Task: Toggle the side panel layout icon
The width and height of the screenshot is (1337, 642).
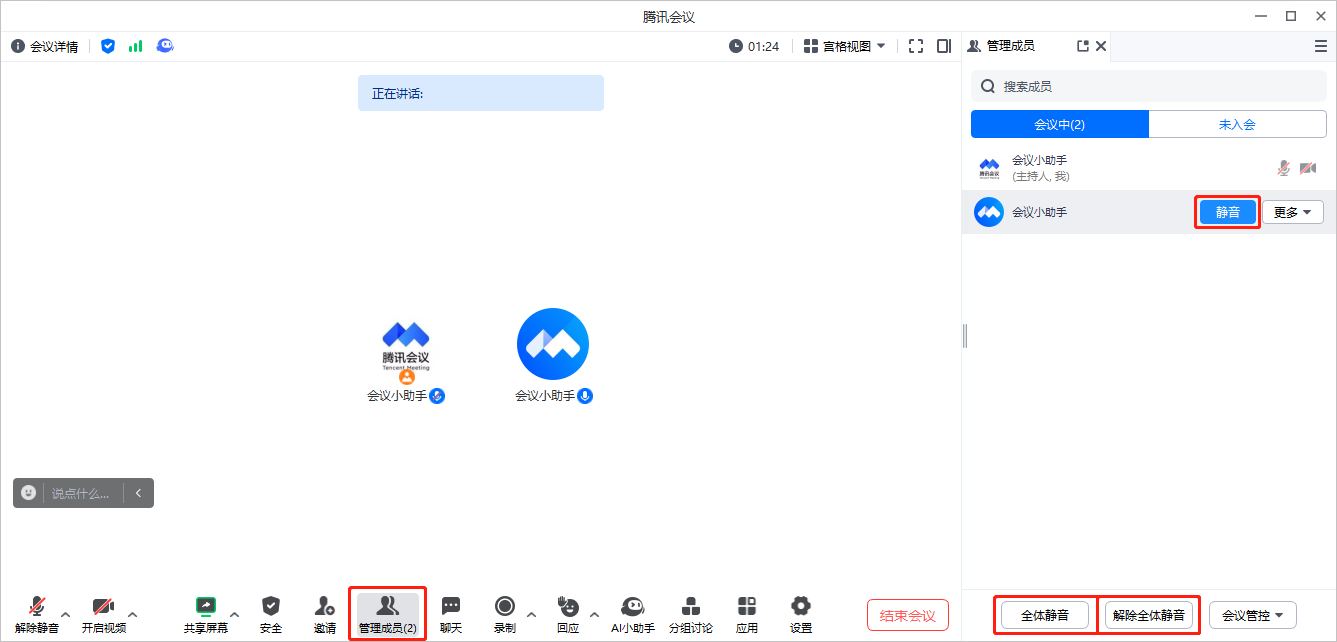Action: pos(944,46)
